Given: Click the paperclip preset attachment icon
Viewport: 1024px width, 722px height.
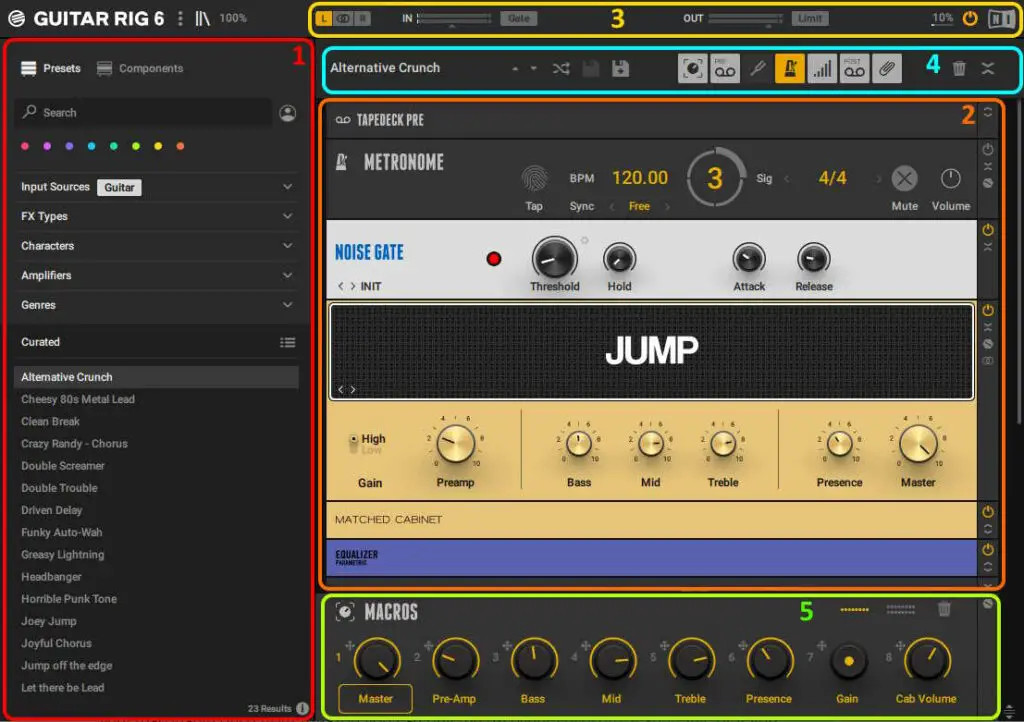Looking at the screenshot, I should 887,68.
